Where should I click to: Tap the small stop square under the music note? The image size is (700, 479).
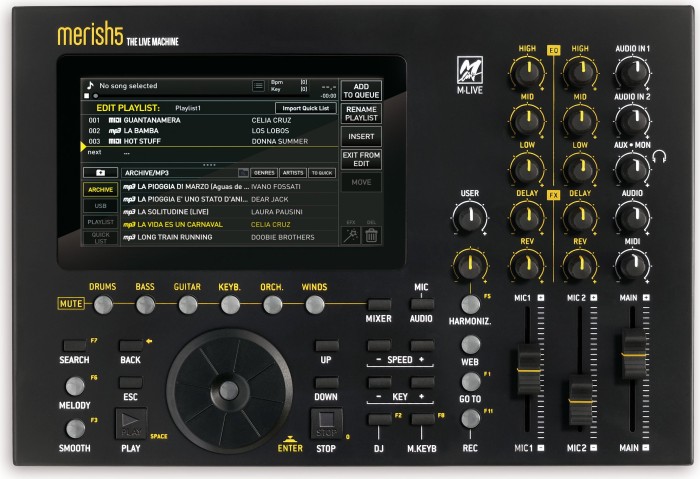click(x=87, y=96)
